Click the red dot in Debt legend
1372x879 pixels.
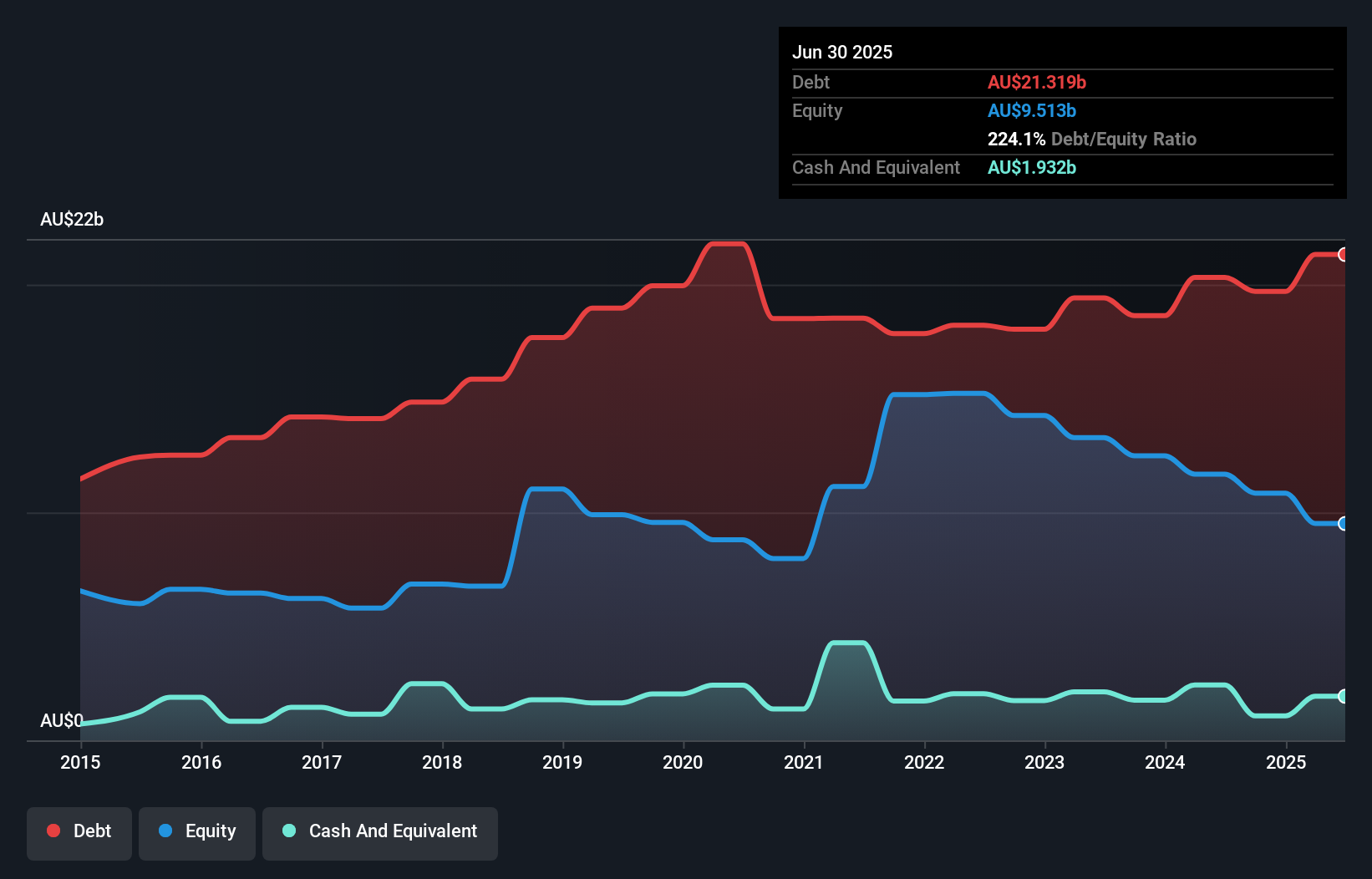click(x=53, y=831)
